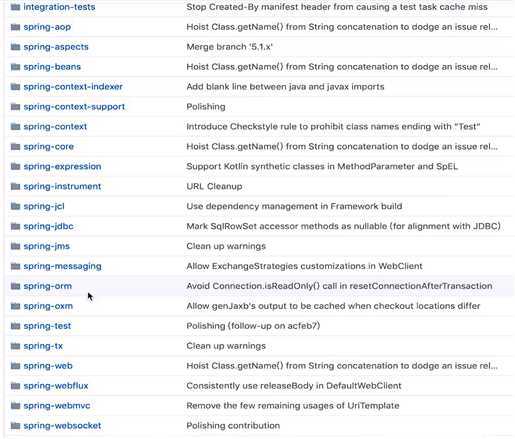Open the 'Support Kotlin synthetic classes' commit

[x=322, y=166]
